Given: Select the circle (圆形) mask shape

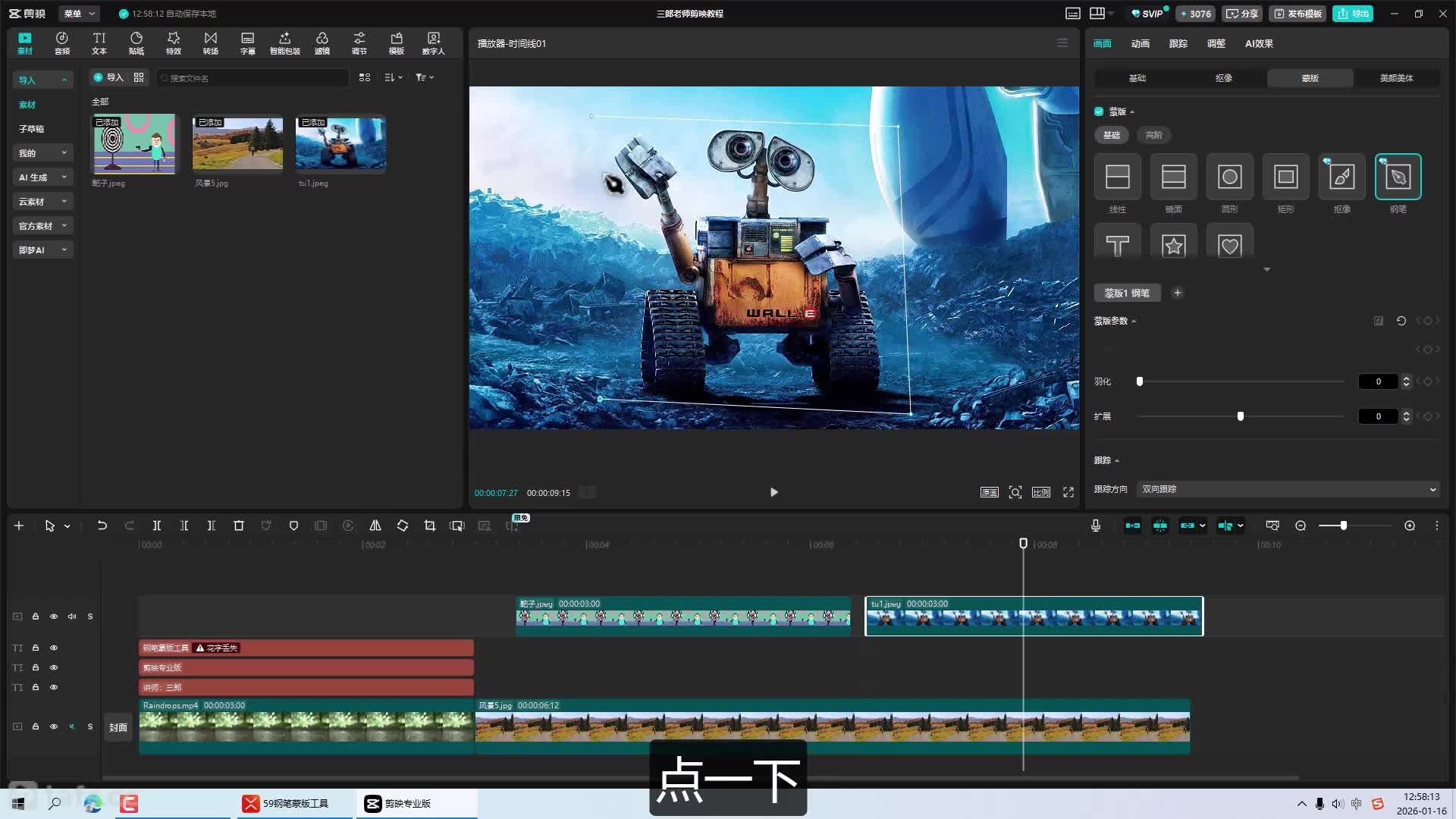Looking at the screenshot, I should coord(1229,177).
